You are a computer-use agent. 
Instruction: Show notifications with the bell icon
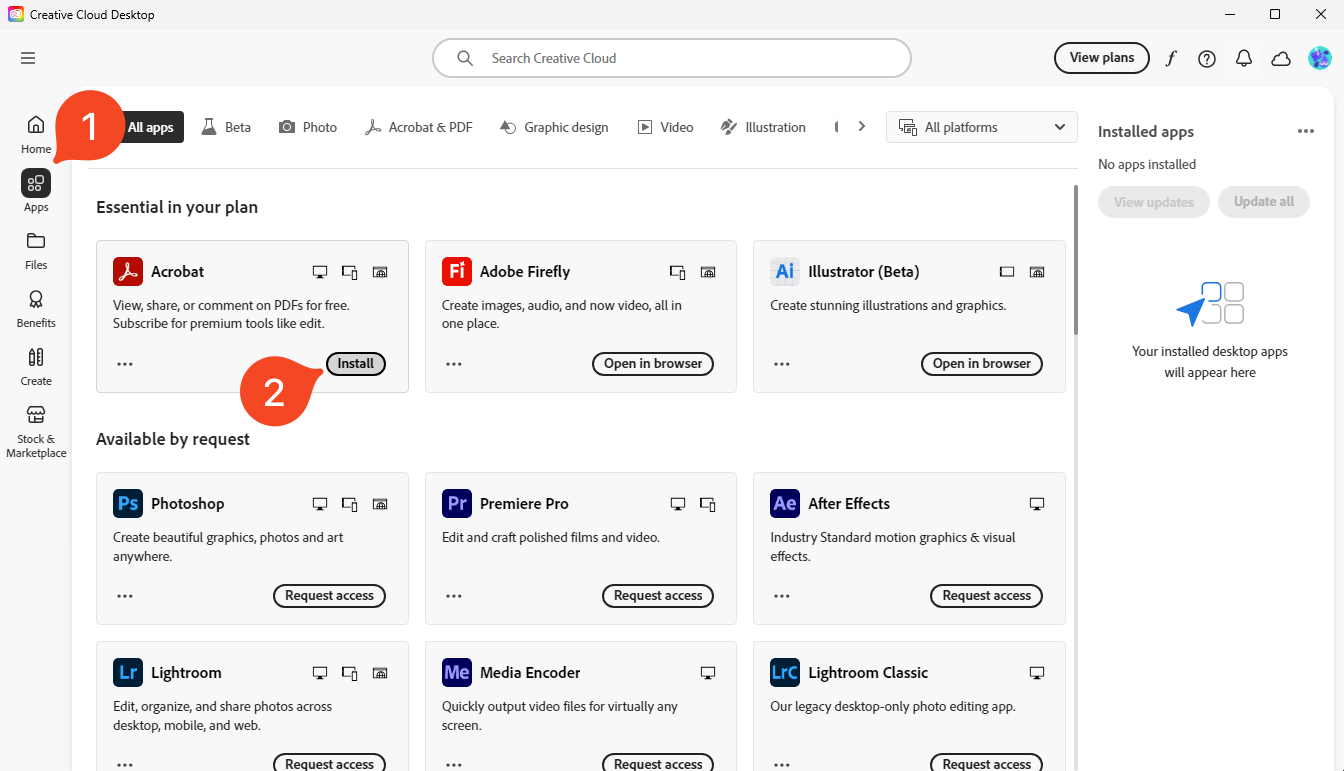(x=1244, y=58)
